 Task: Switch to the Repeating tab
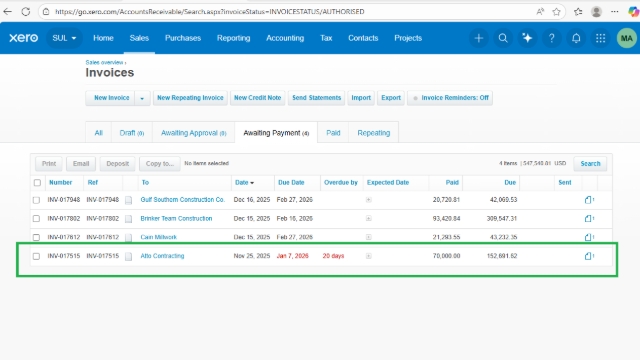[373, 133]
